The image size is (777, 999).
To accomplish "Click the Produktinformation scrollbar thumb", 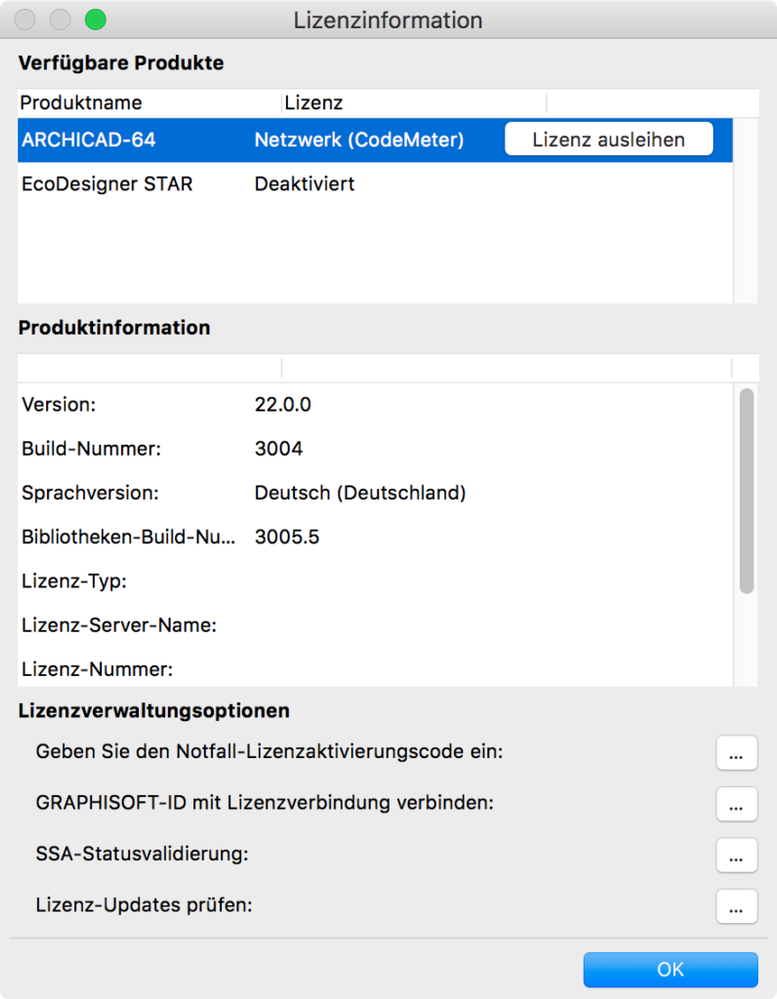I will tap(746, 490).
